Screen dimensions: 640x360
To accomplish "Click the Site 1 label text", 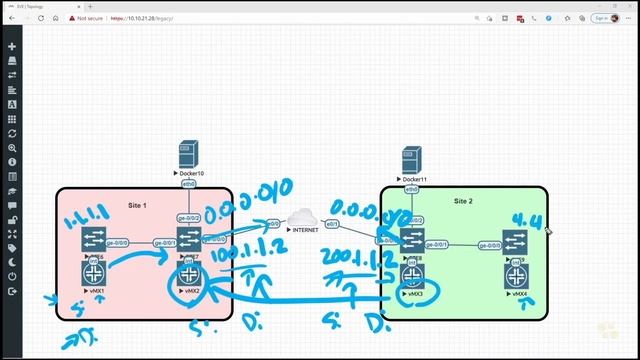I will point(137,205).
